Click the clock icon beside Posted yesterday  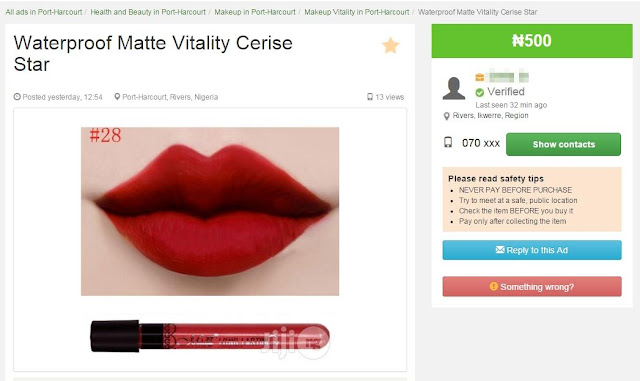point(17,97)
